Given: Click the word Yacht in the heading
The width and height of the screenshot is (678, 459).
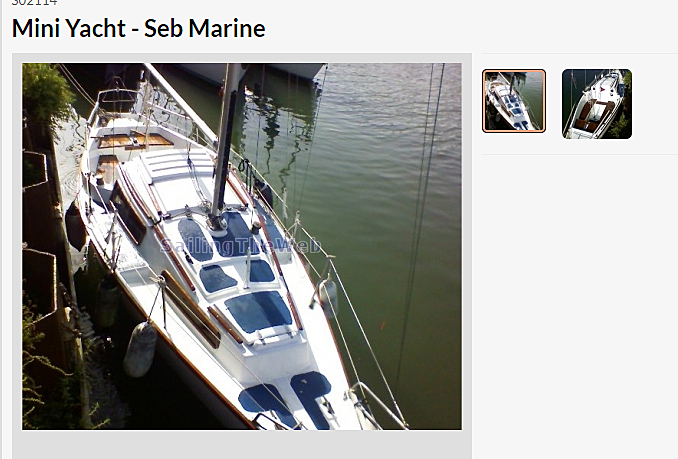Looking at the screenshot, I should (96, 29).
